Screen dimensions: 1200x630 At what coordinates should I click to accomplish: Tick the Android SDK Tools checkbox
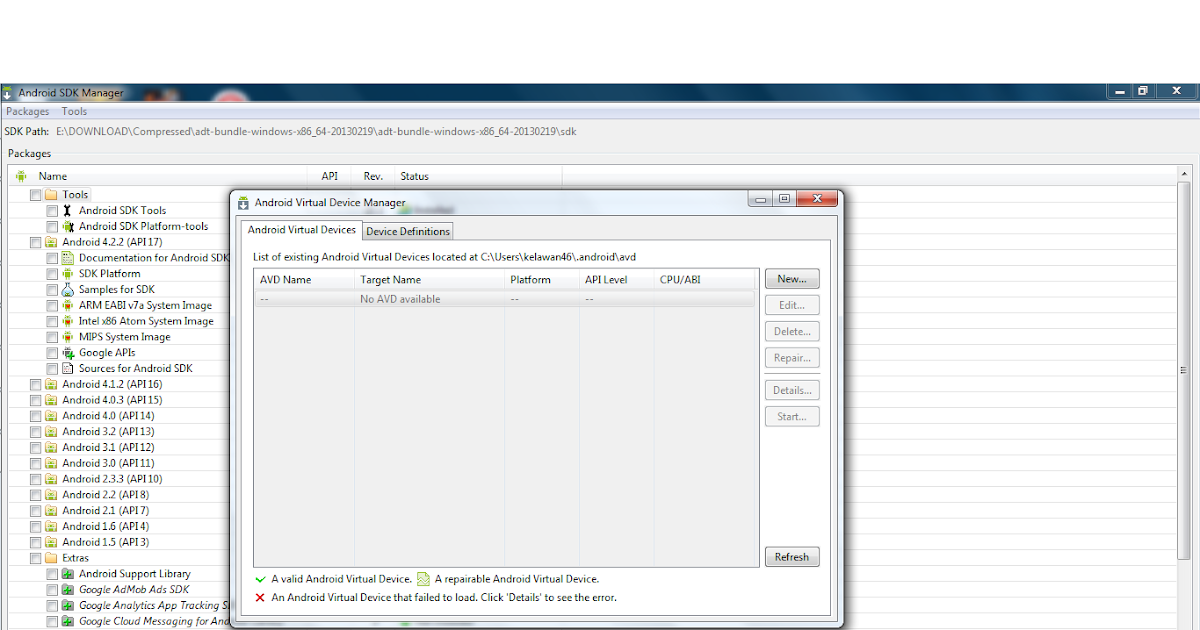click(52, 211)
